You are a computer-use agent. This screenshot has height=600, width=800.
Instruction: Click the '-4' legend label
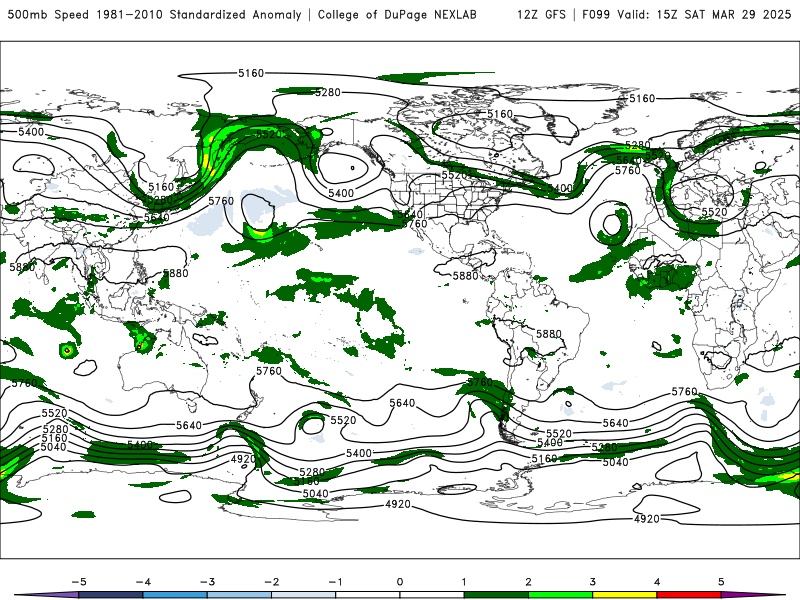[143, 582]
